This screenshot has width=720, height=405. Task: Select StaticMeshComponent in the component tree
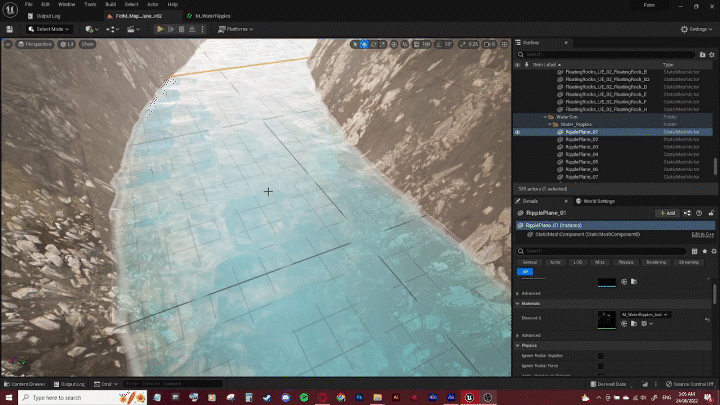(587, 235)
